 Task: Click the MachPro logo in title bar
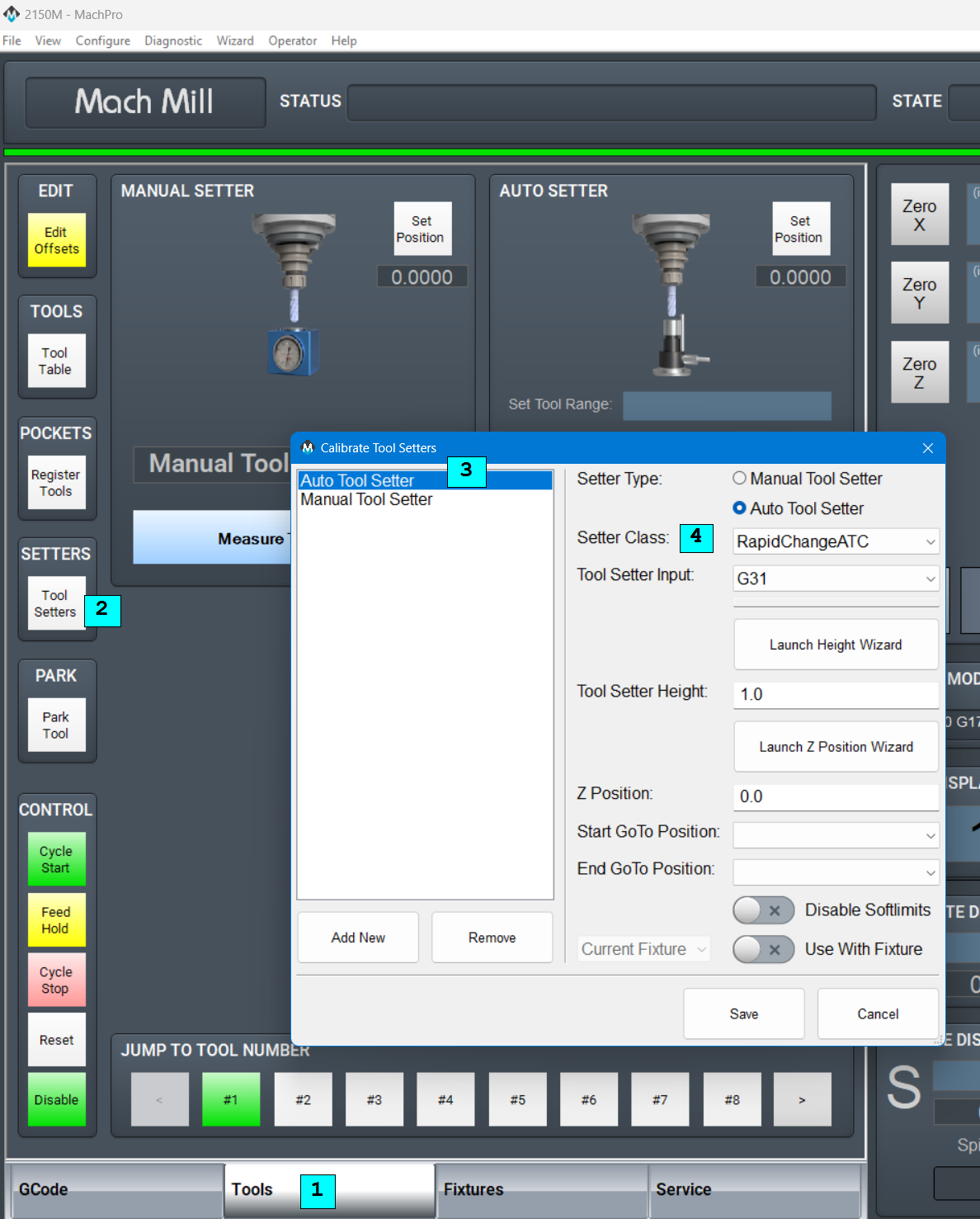coord(12,14)
